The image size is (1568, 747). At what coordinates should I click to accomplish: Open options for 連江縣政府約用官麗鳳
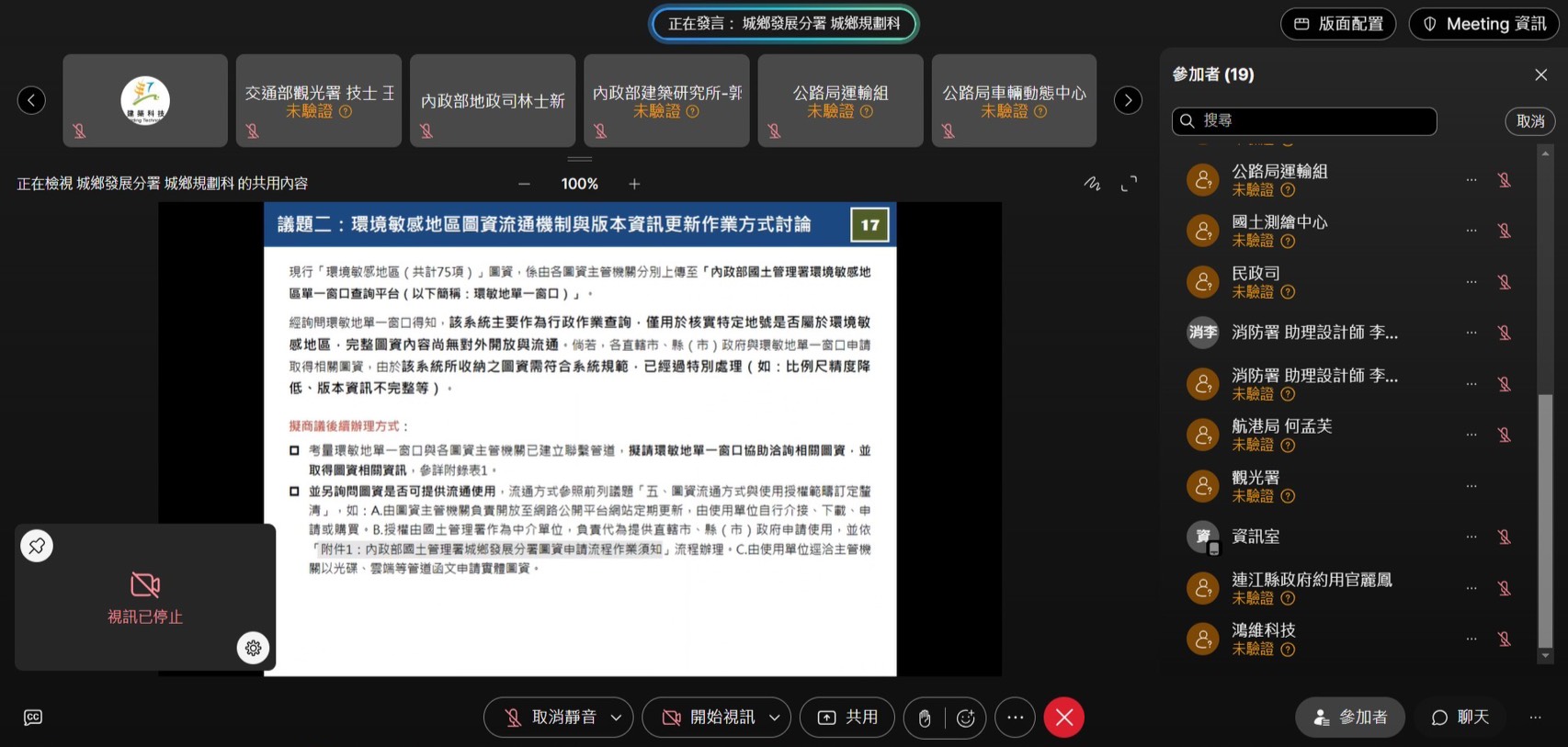1471,587
